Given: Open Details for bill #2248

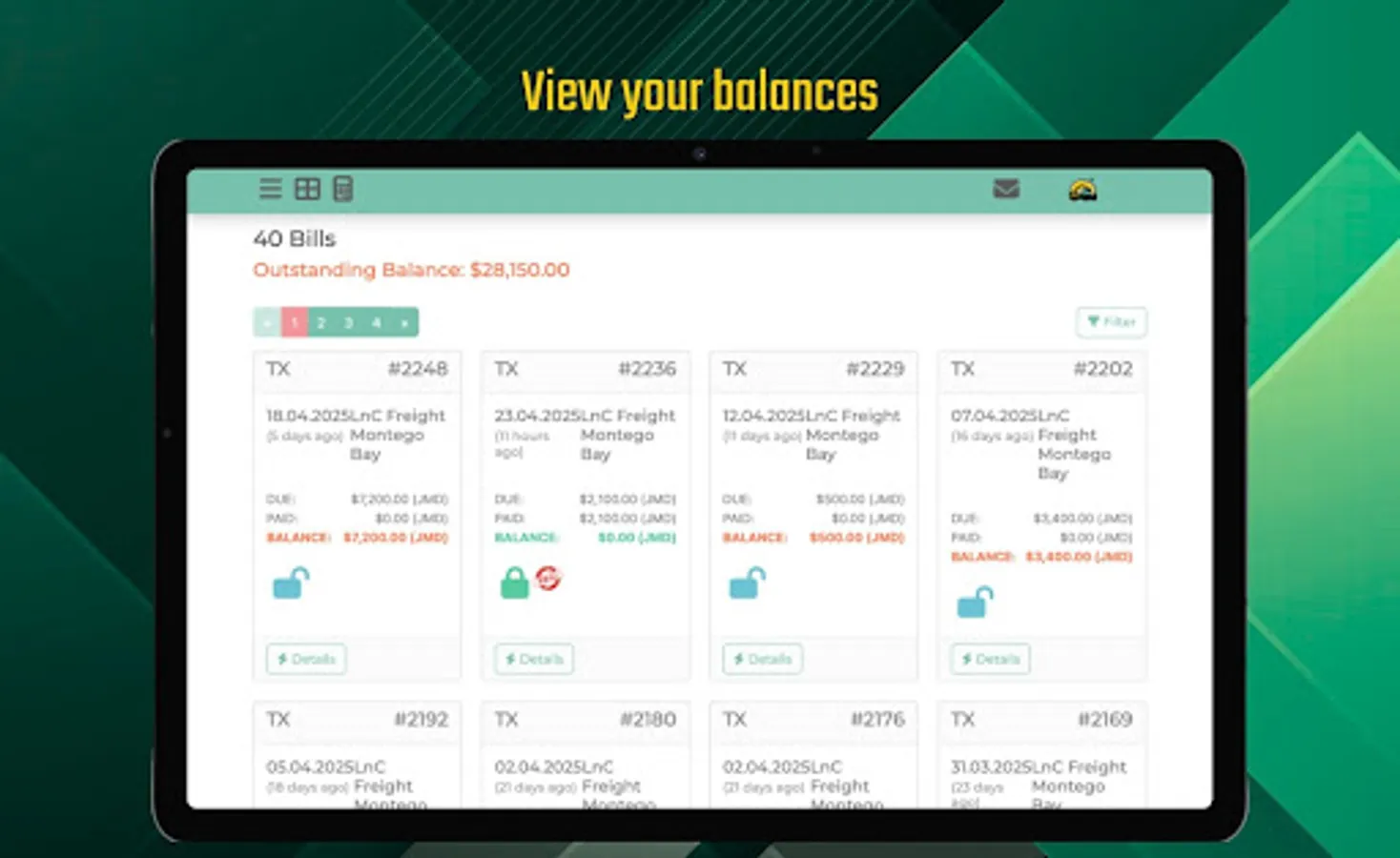Looking at the screenshot, I should click(x=305, y=659).
